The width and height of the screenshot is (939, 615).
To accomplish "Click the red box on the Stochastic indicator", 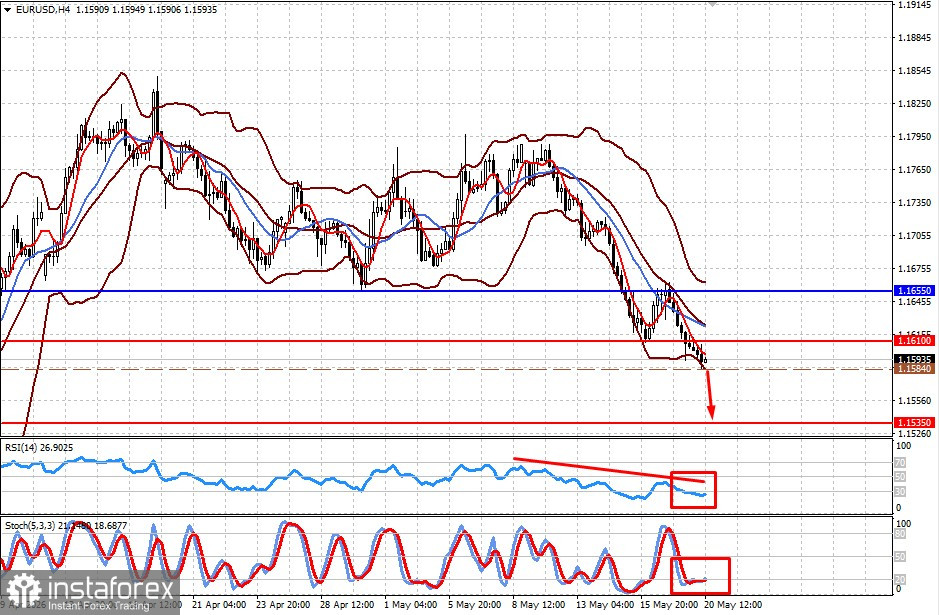I will coord(699,575).
